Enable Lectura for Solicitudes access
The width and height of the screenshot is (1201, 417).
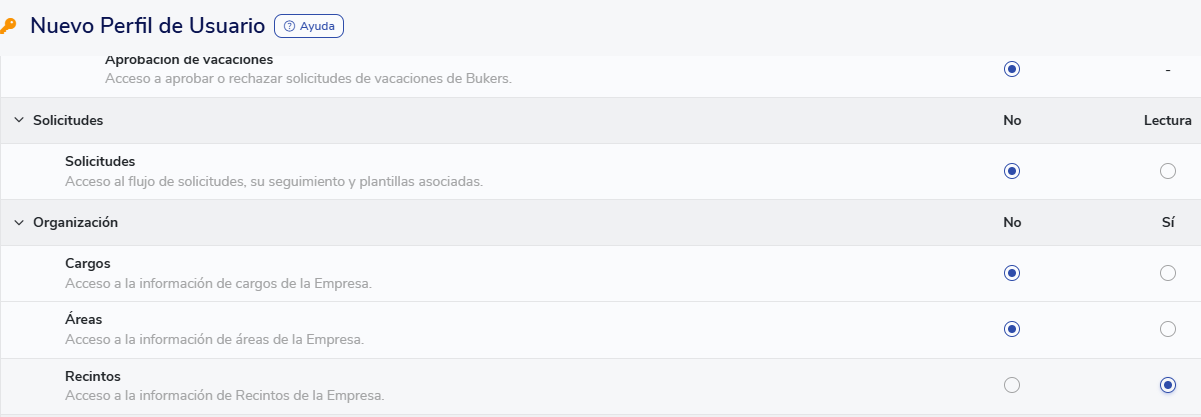[1167, 171]
